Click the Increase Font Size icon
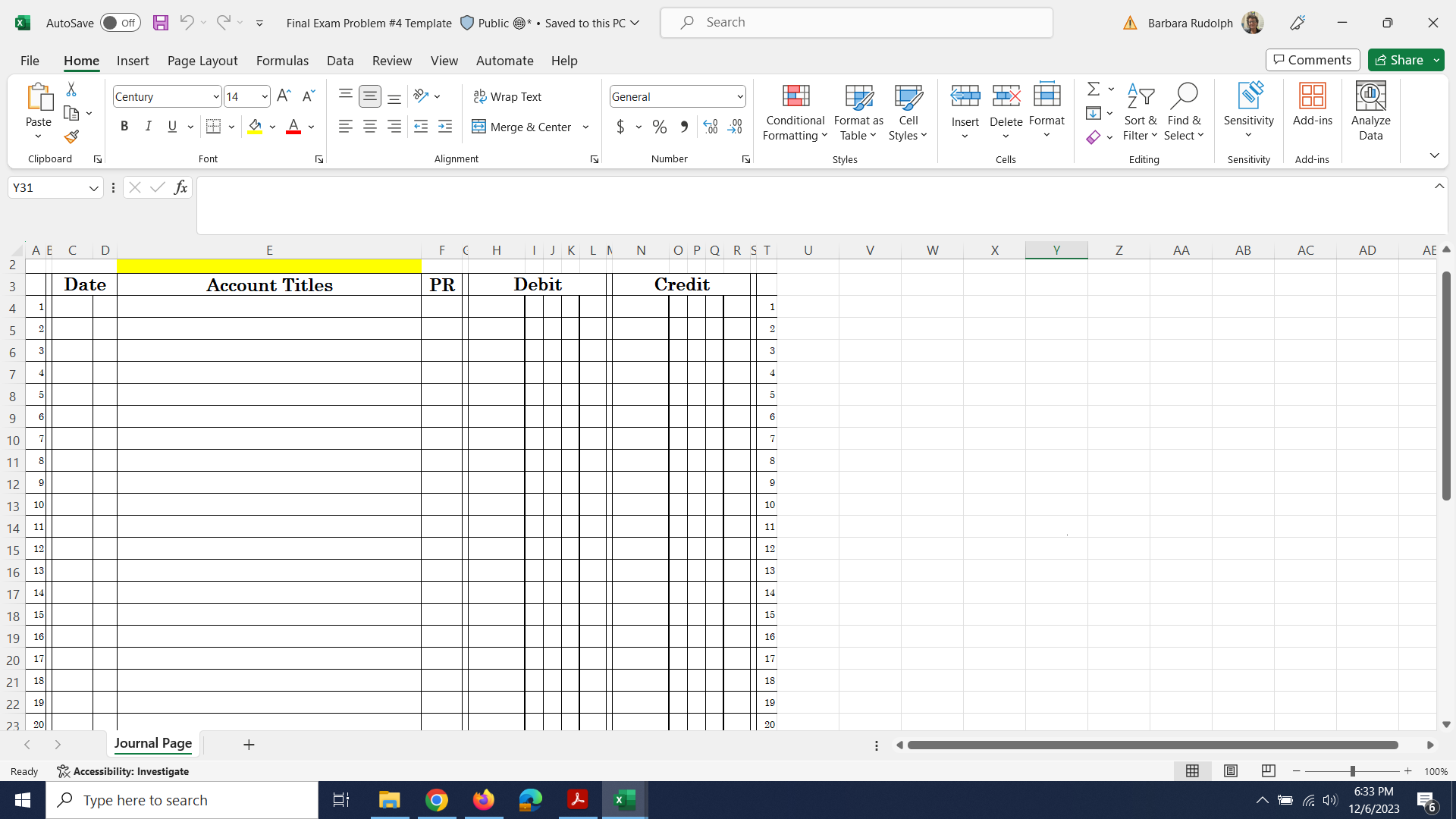Image resolution: width=1456 pixels, height=819 pixels. coord(284,96)
